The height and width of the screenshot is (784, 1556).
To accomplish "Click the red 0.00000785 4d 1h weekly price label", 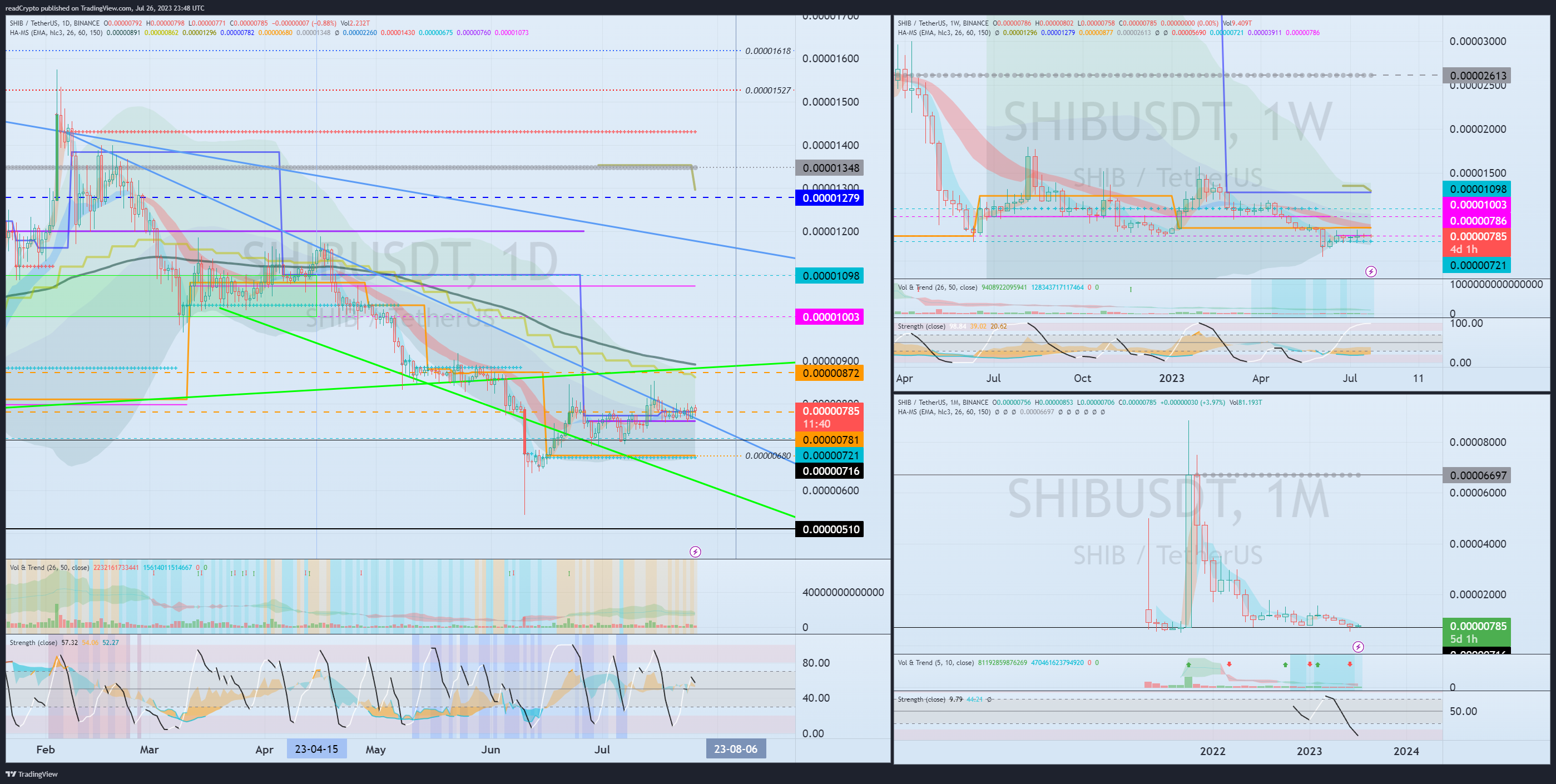I will click(x=1476, y=242).
